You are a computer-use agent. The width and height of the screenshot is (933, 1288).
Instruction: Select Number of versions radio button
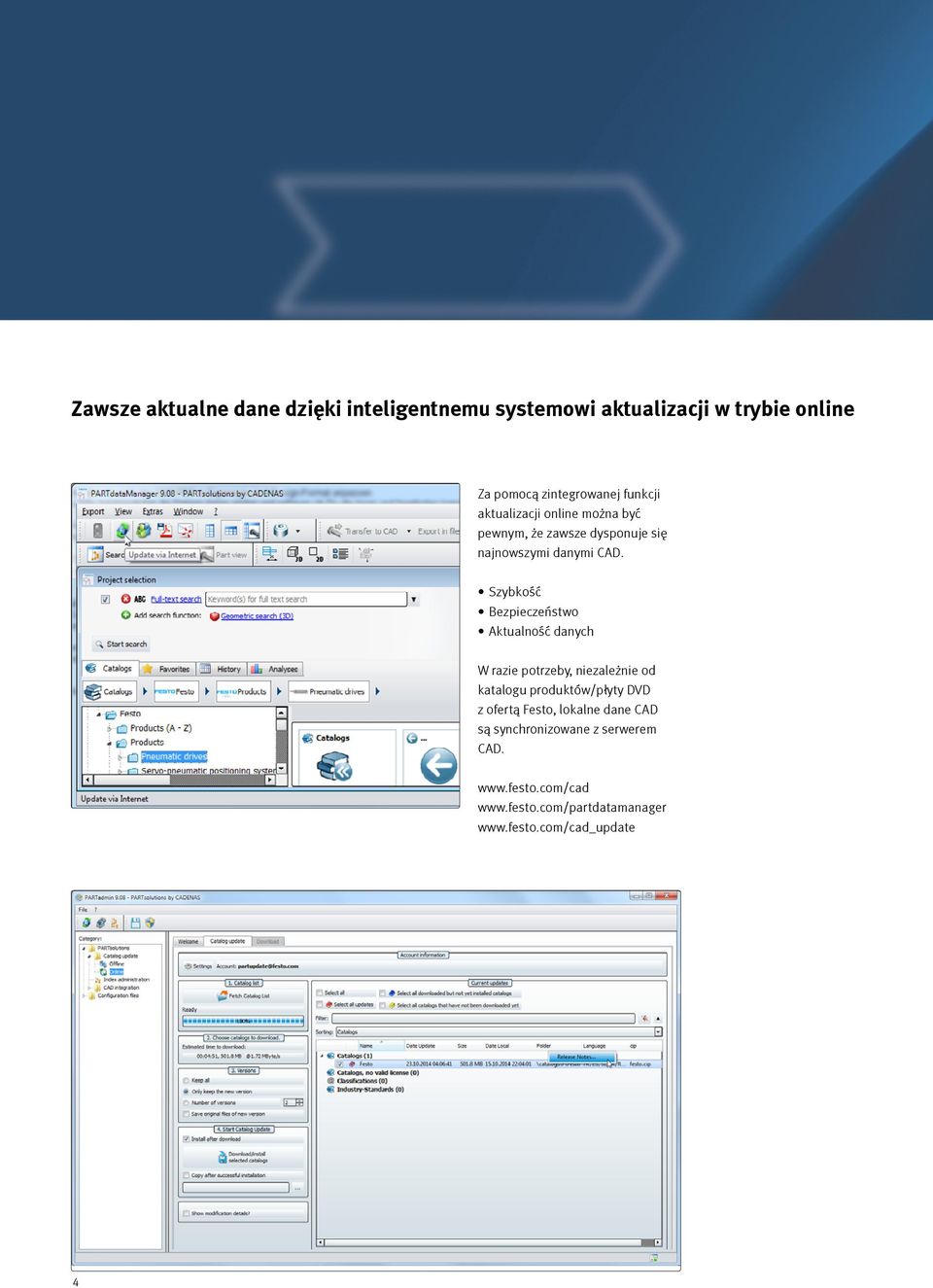coord(186,1102)
